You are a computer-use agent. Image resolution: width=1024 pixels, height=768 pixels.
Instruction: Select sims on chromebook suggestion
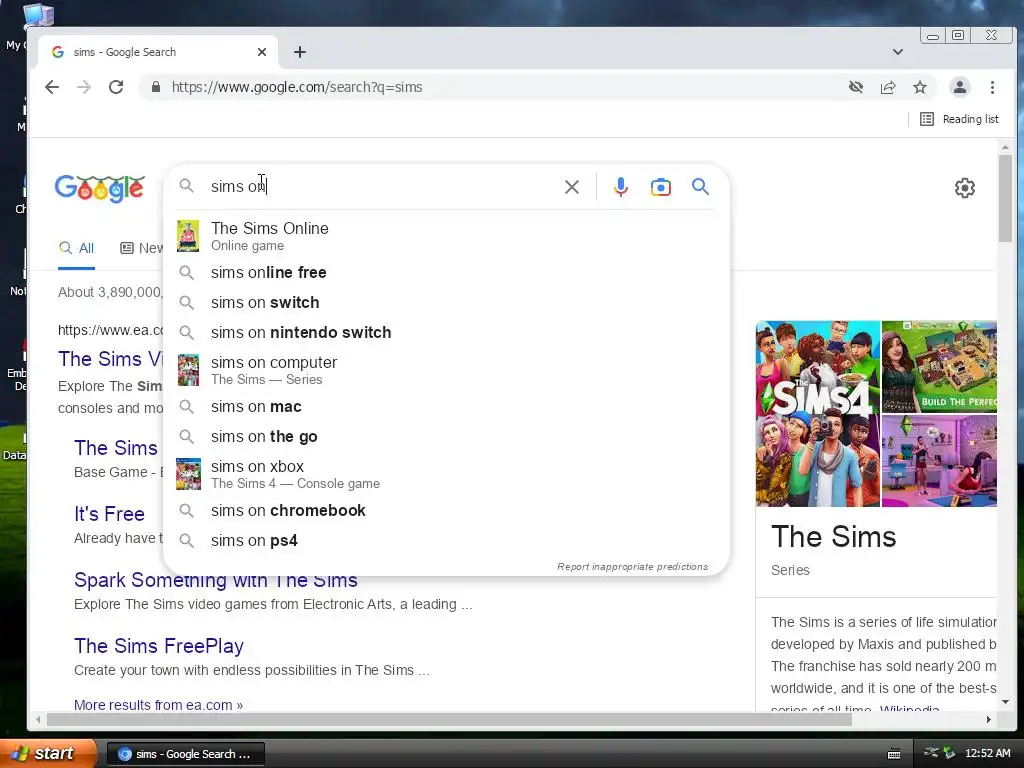pyautogui.click(x=446, y=511)
